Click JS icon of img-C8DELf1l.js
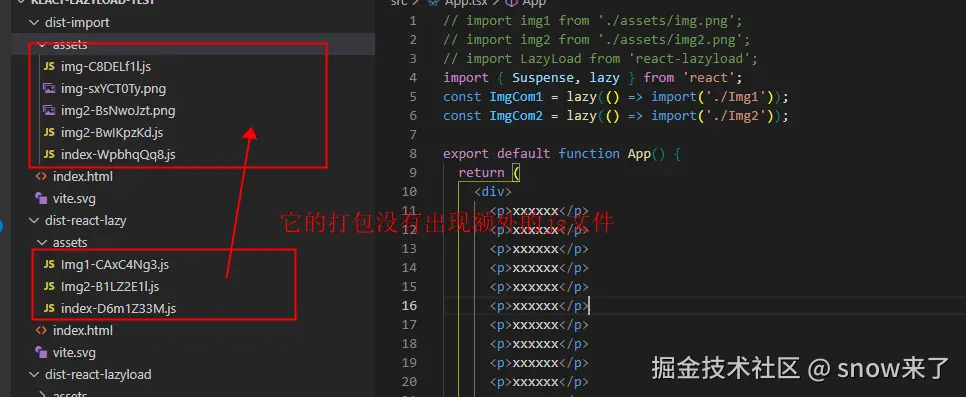The image size is (966, 397). click(49, 67)
